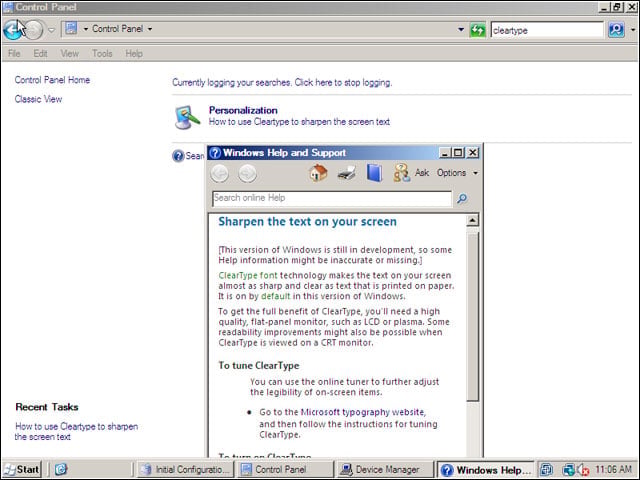Open Personalization heading link

coord(243,110)
